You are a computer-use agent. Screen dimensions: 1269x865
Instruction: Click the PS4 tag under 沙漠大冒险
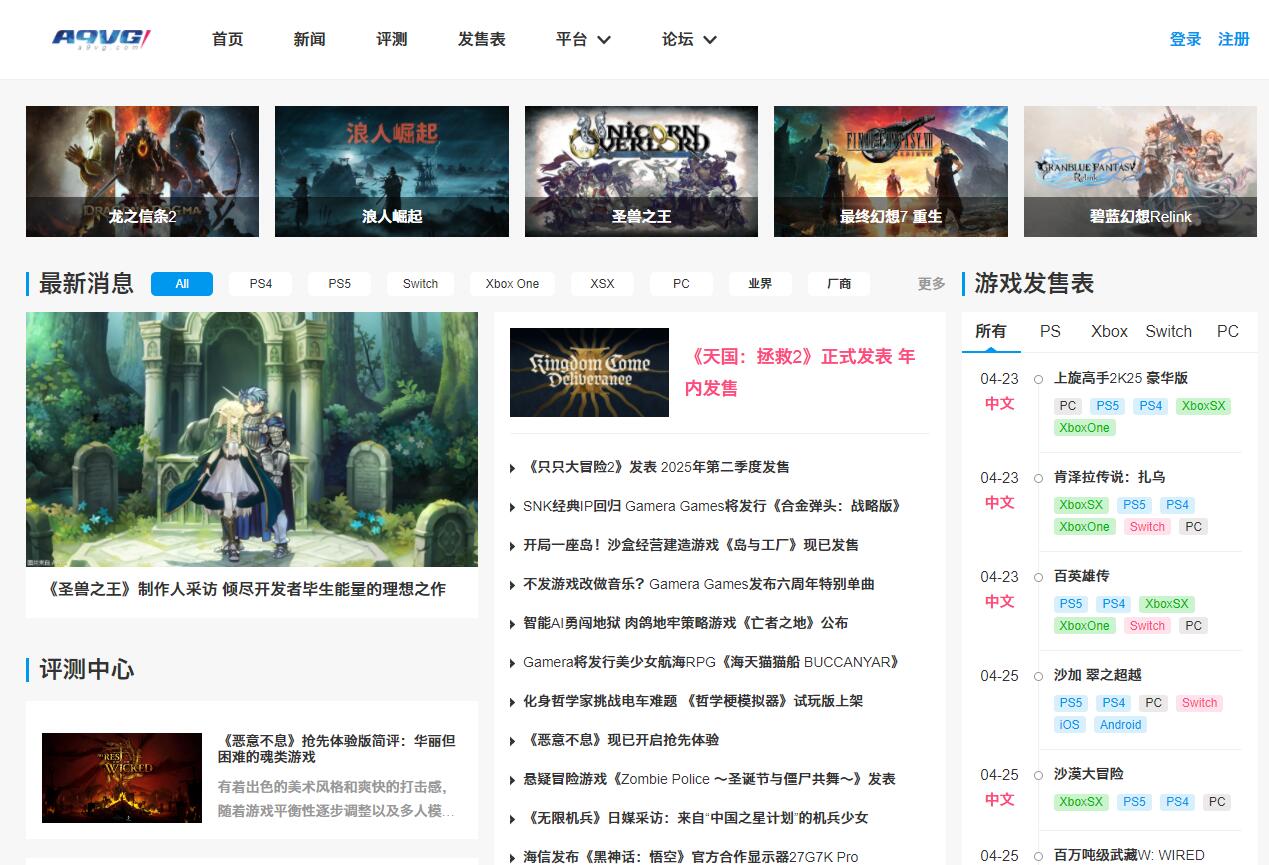click(1178, 802)
